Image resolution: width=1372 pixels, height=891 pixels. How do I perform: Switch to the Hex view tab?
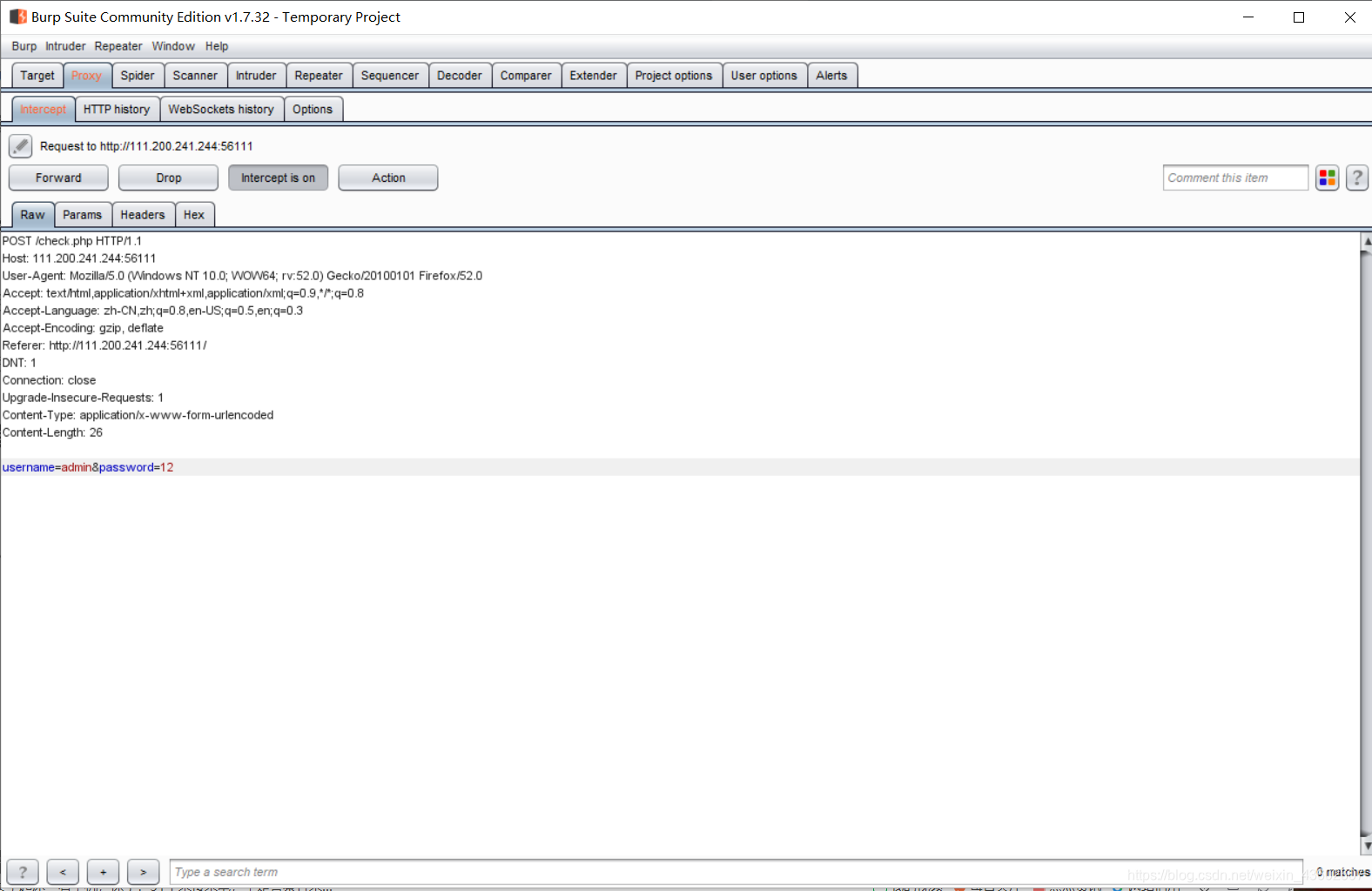pos(194,215)
